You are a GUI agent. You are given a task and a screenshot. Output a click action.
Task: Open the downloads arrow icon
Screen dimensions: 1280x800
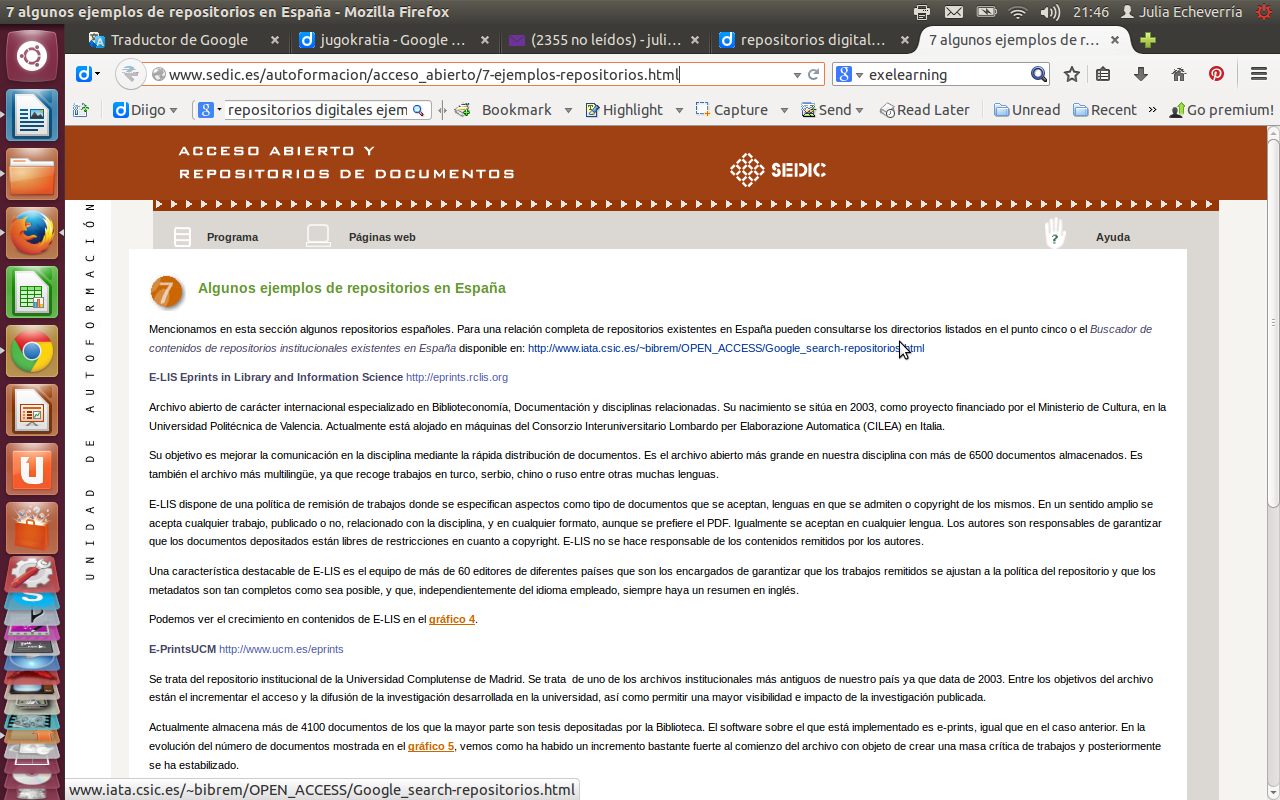click(x=1141, y=75)
